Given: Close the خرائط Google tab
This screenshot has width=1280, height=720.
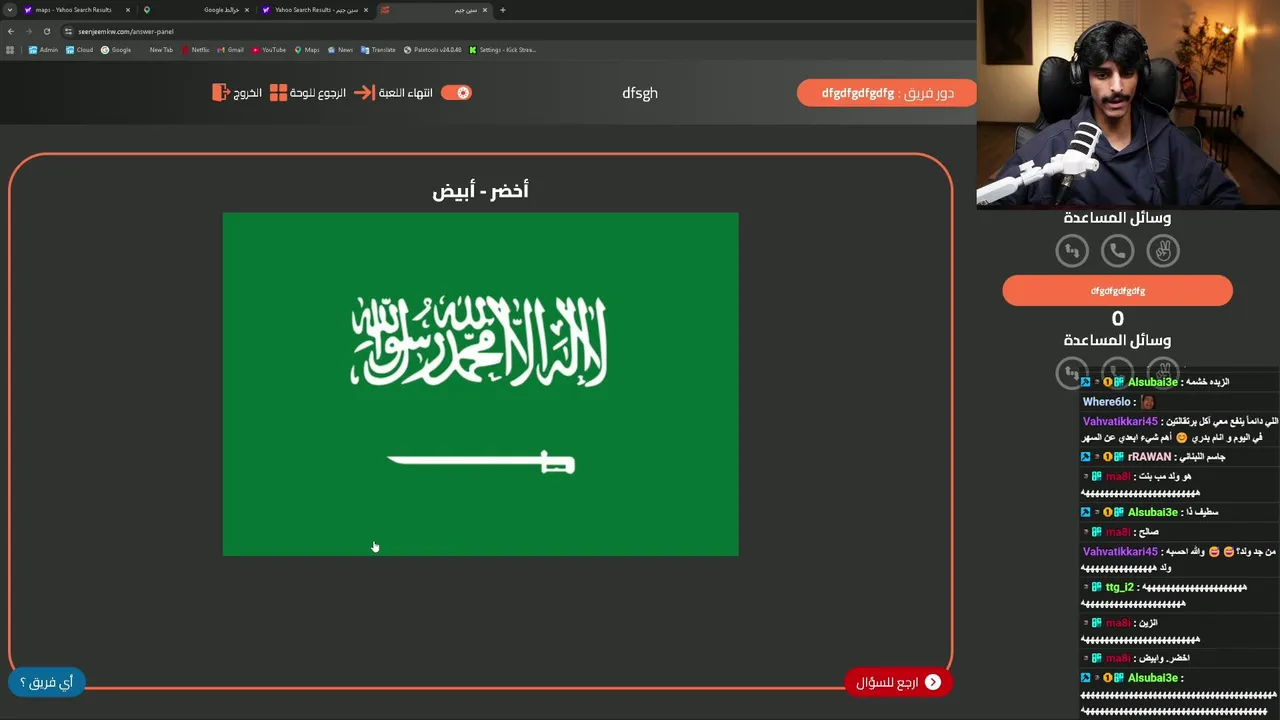Looking at the screenshot, I should coord(247,10).
